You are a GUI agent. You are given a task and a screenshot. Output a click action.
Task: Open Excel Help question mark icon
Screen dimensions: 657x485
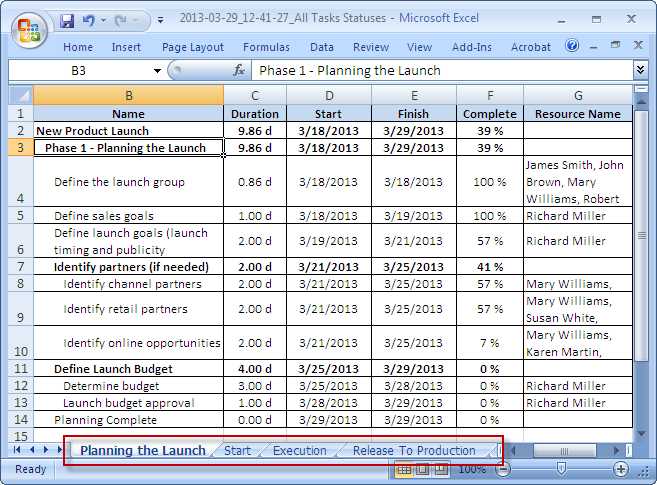[x=572, y=46]
